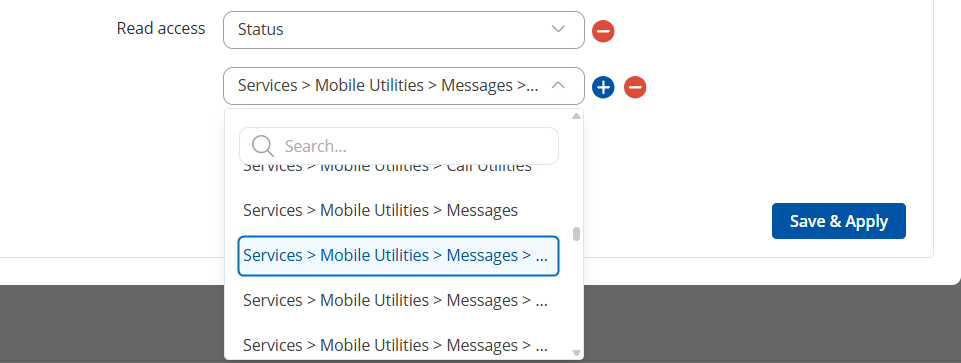This screenshot has width=961, height=363.
Task: Remove the Status read access row
Action: pos(603,31)
